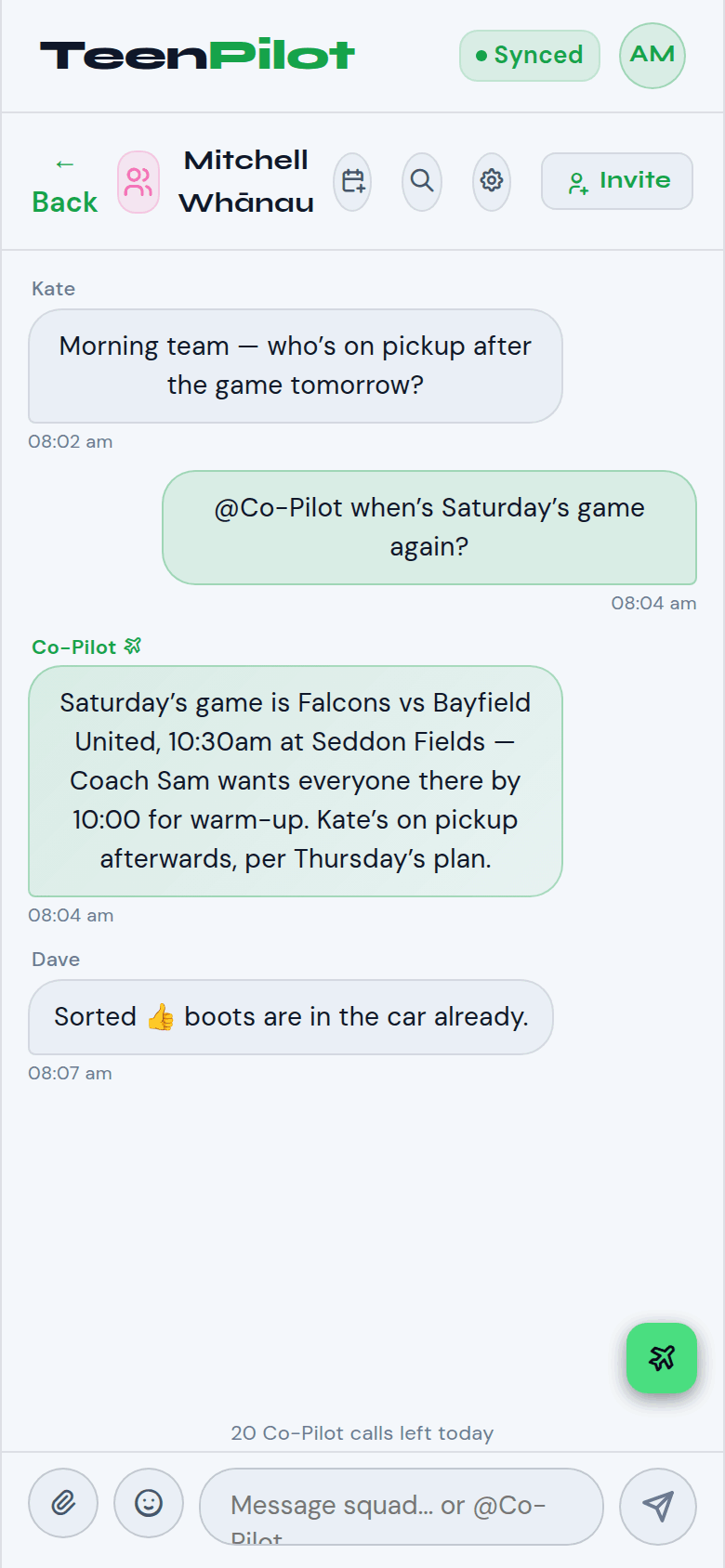The image size is (725, 1568).
Task: Click the plane icon next to Co-Pilot name
Action: point(133,646)
